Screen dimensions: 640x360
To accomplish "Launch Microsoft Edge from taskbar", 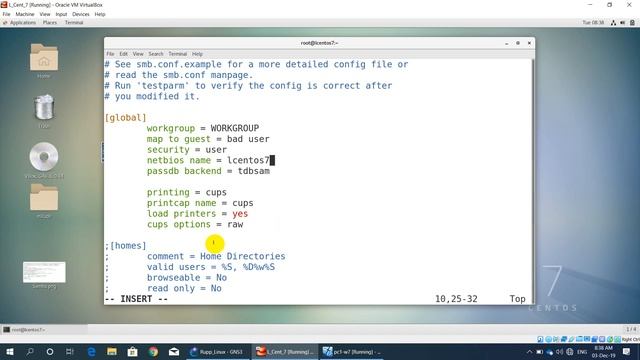I will pos(91,351).
